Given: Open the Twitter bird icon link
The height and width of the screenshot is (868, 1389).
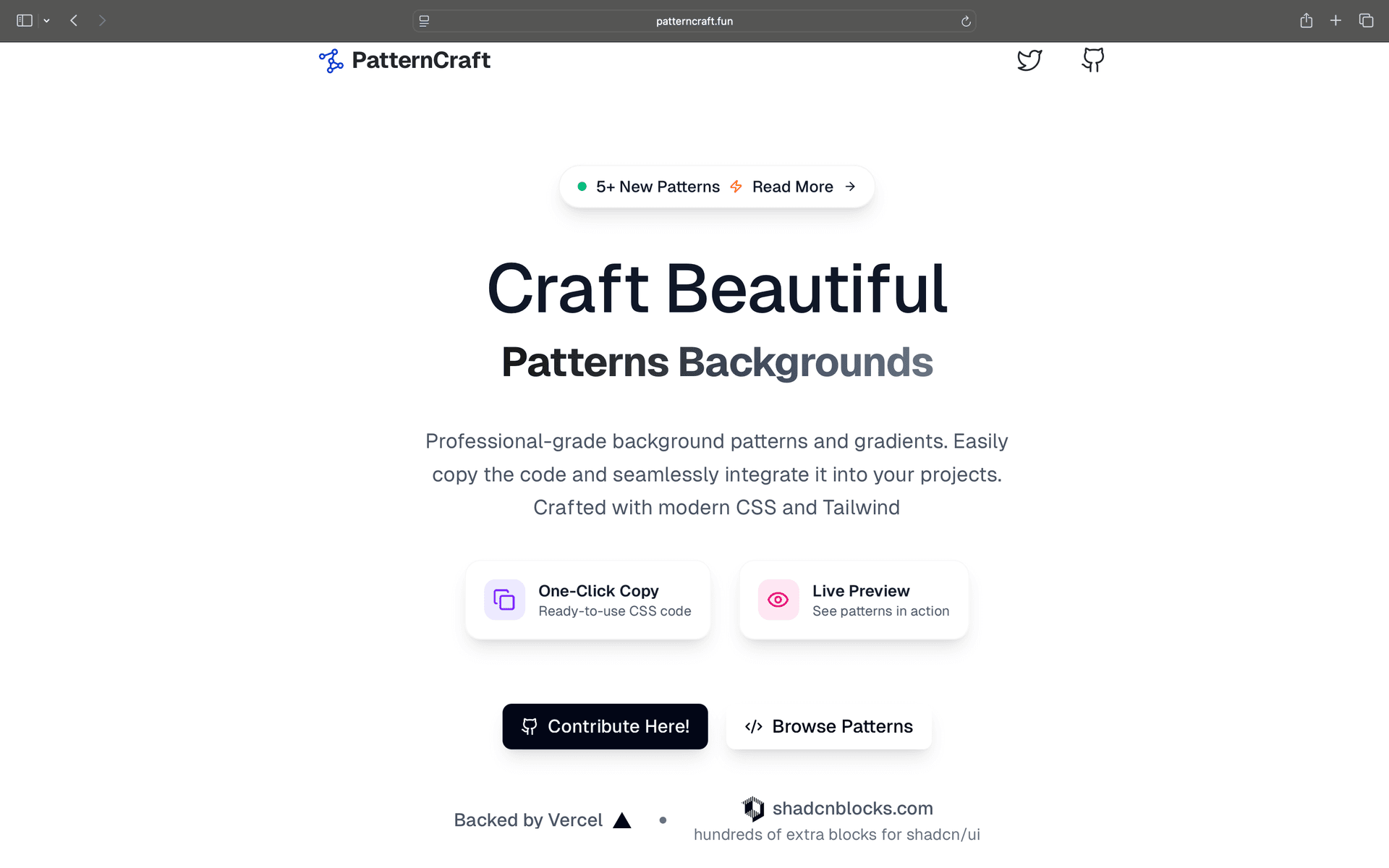Looking at the screenshot, I should [x=1029, y=60].
